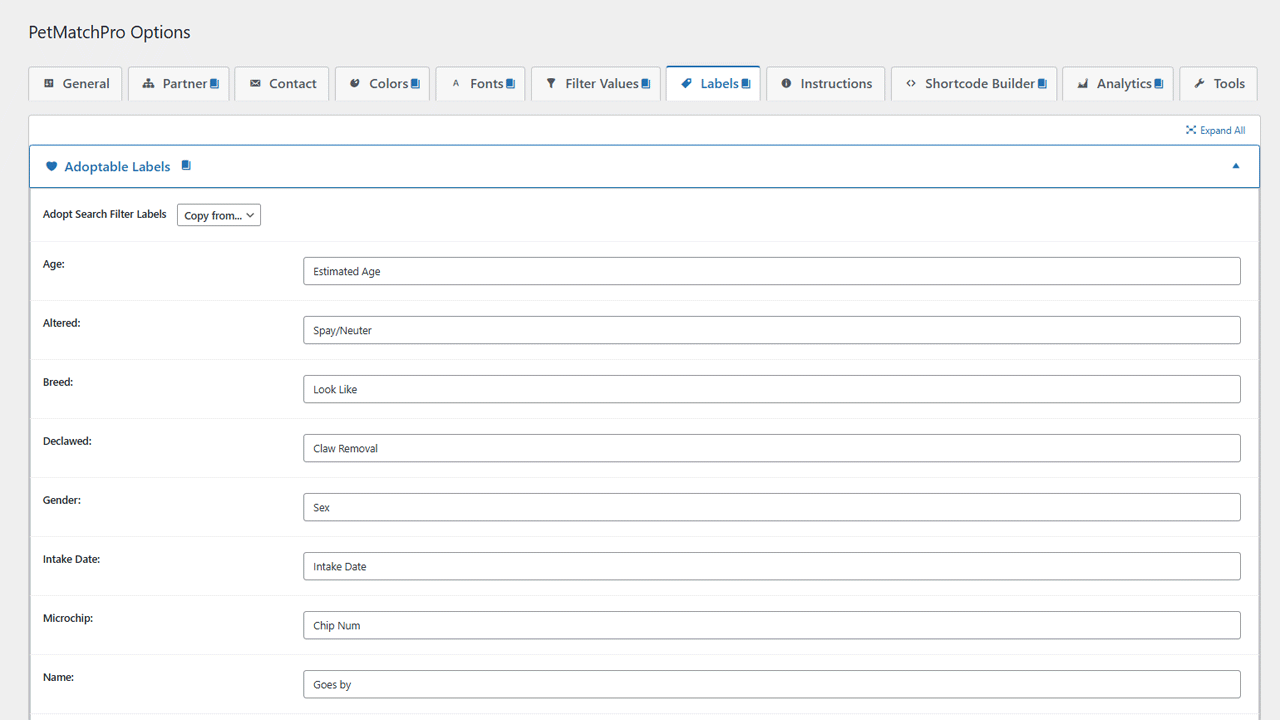
Task: Switch to the Analytics tab
Action: click(x=1118, y=84)
